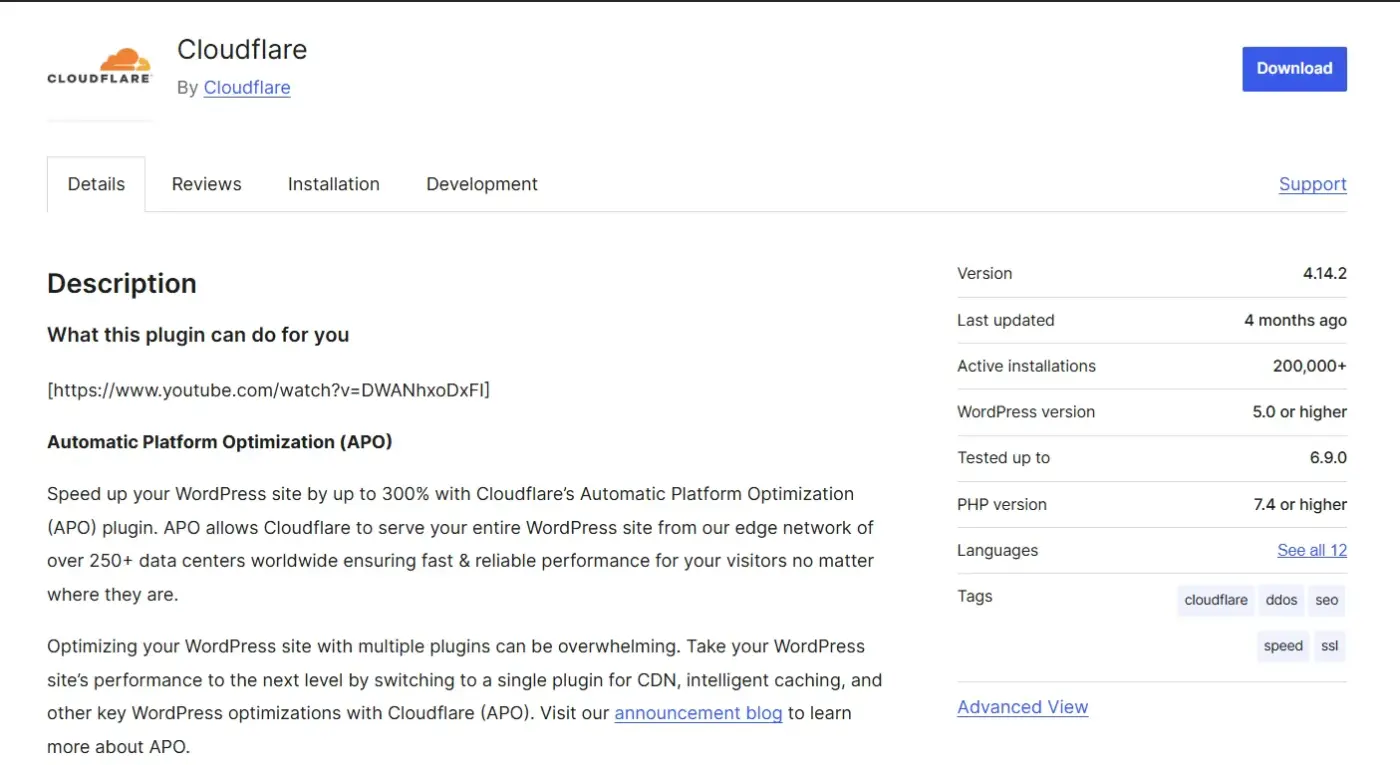Screen dimensions: 1400x765
Task: Click the version value 4.14.2
Action: tap(1324, 274)
